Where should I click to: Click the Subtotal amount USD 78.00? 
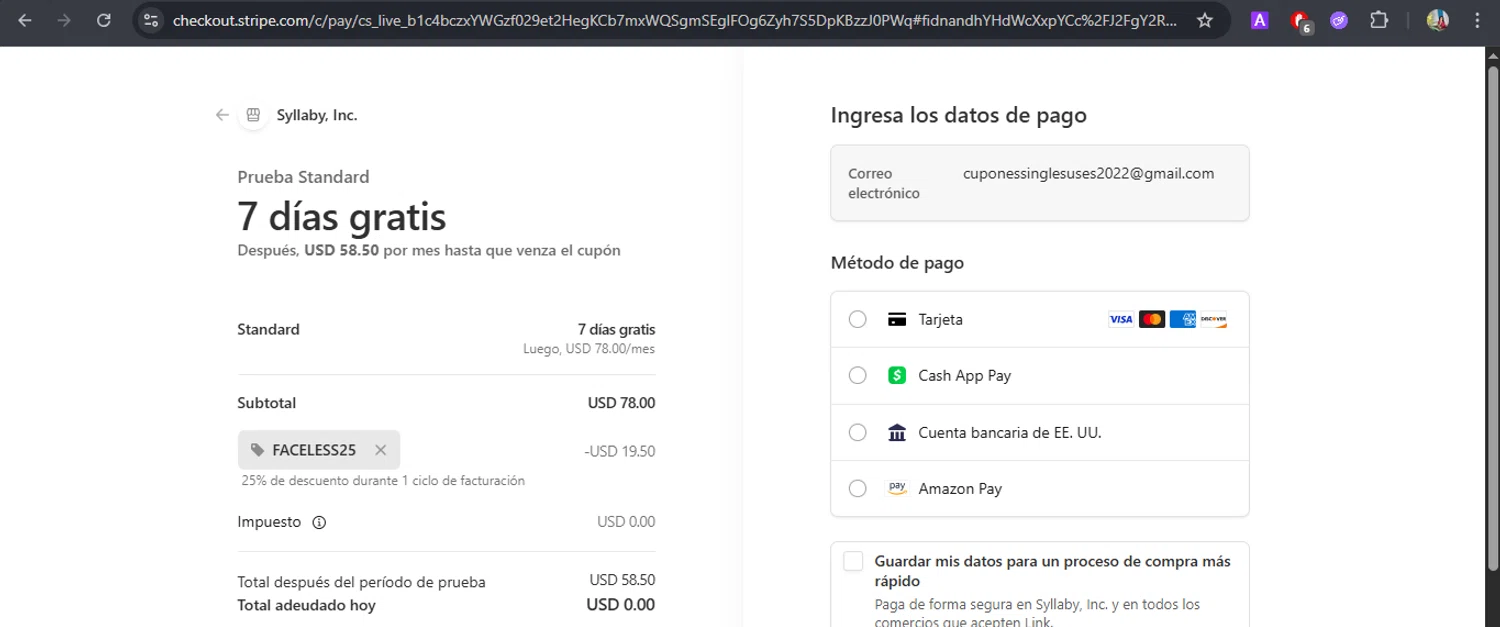(x=621, y=403)
